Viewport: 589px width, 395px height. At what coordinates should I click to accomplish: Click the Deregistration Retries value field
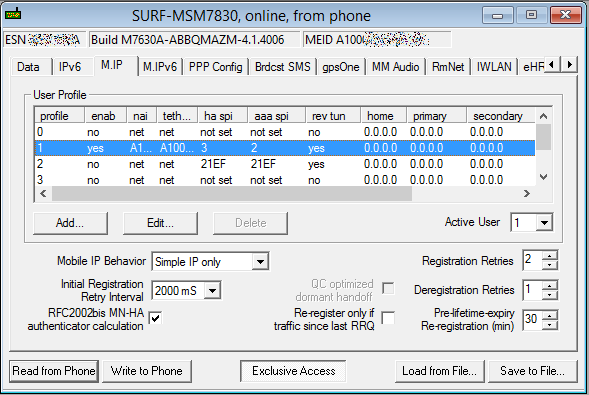click(x=533, y=290)
